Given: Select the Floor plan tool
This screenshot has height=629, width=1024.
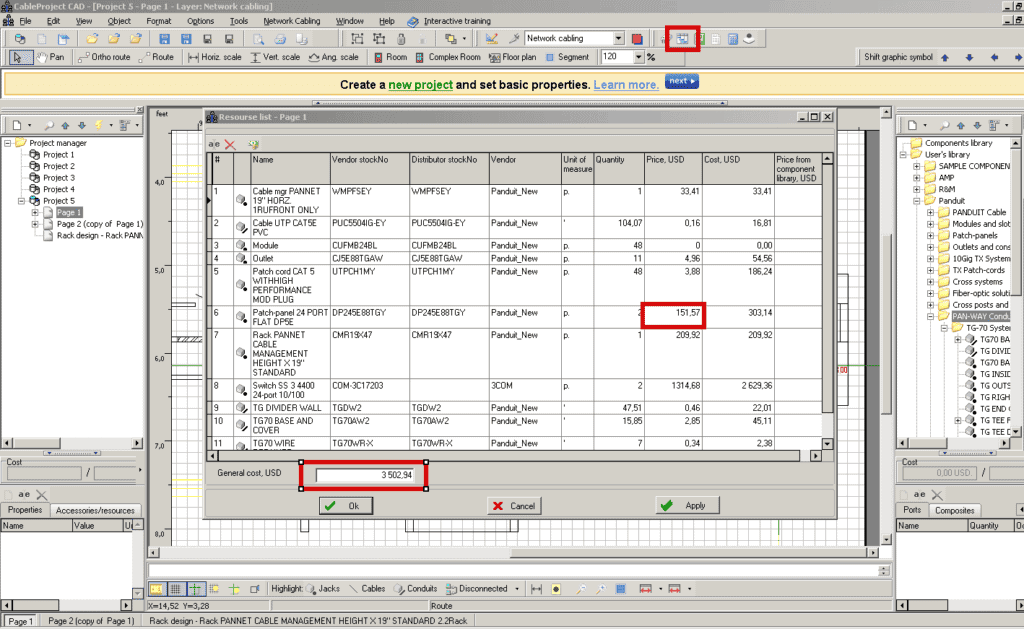Looking at the screenshot, I should [516, 57].
